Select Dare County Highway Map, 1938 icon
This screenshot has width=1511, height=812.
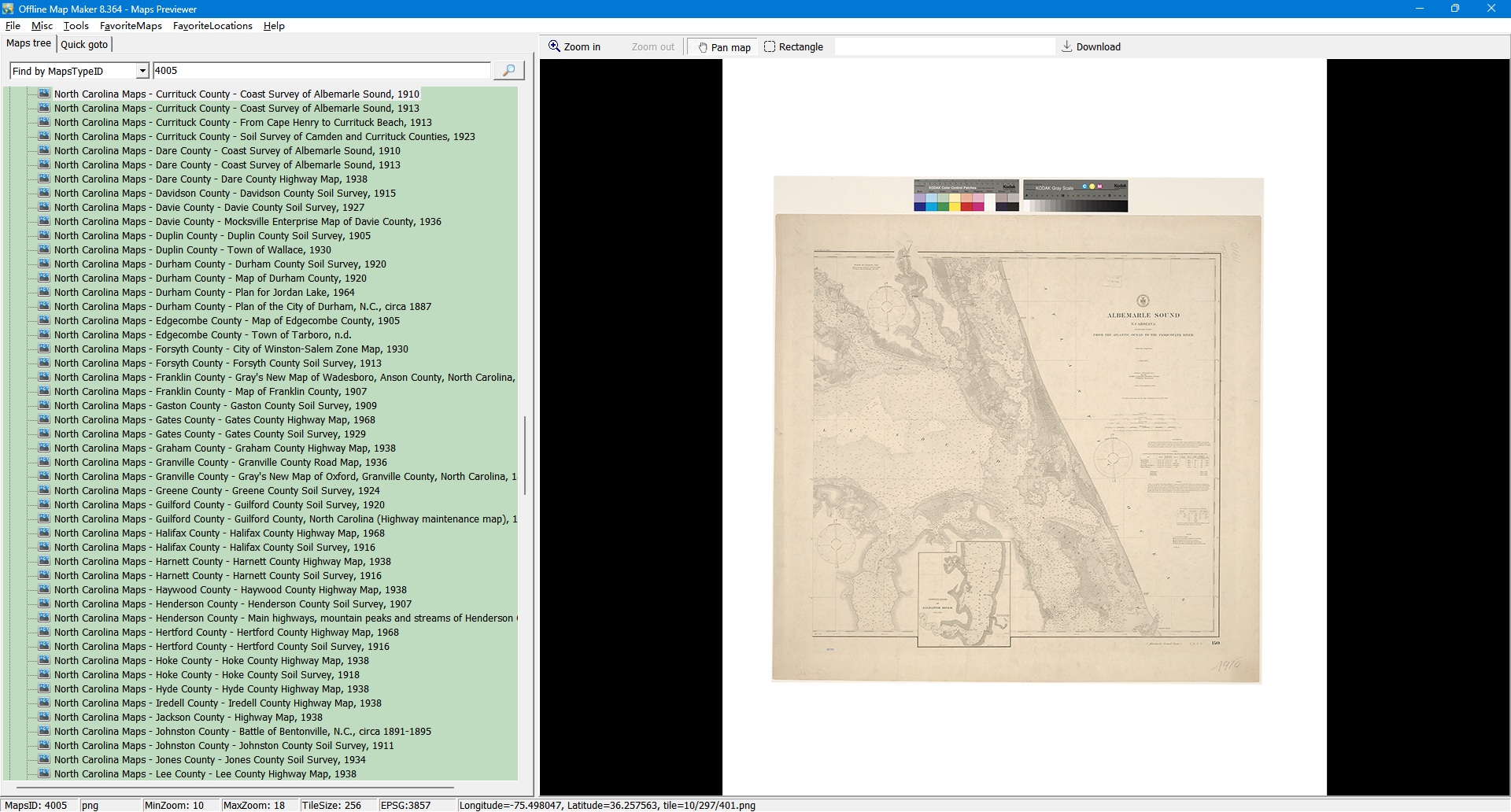click(x=45, y=179)
